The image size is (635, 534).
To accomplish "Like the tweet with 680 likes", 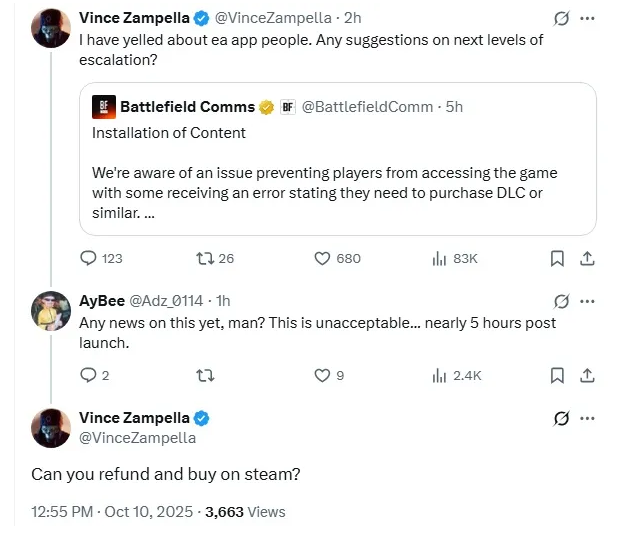I will tap(322, 258).
